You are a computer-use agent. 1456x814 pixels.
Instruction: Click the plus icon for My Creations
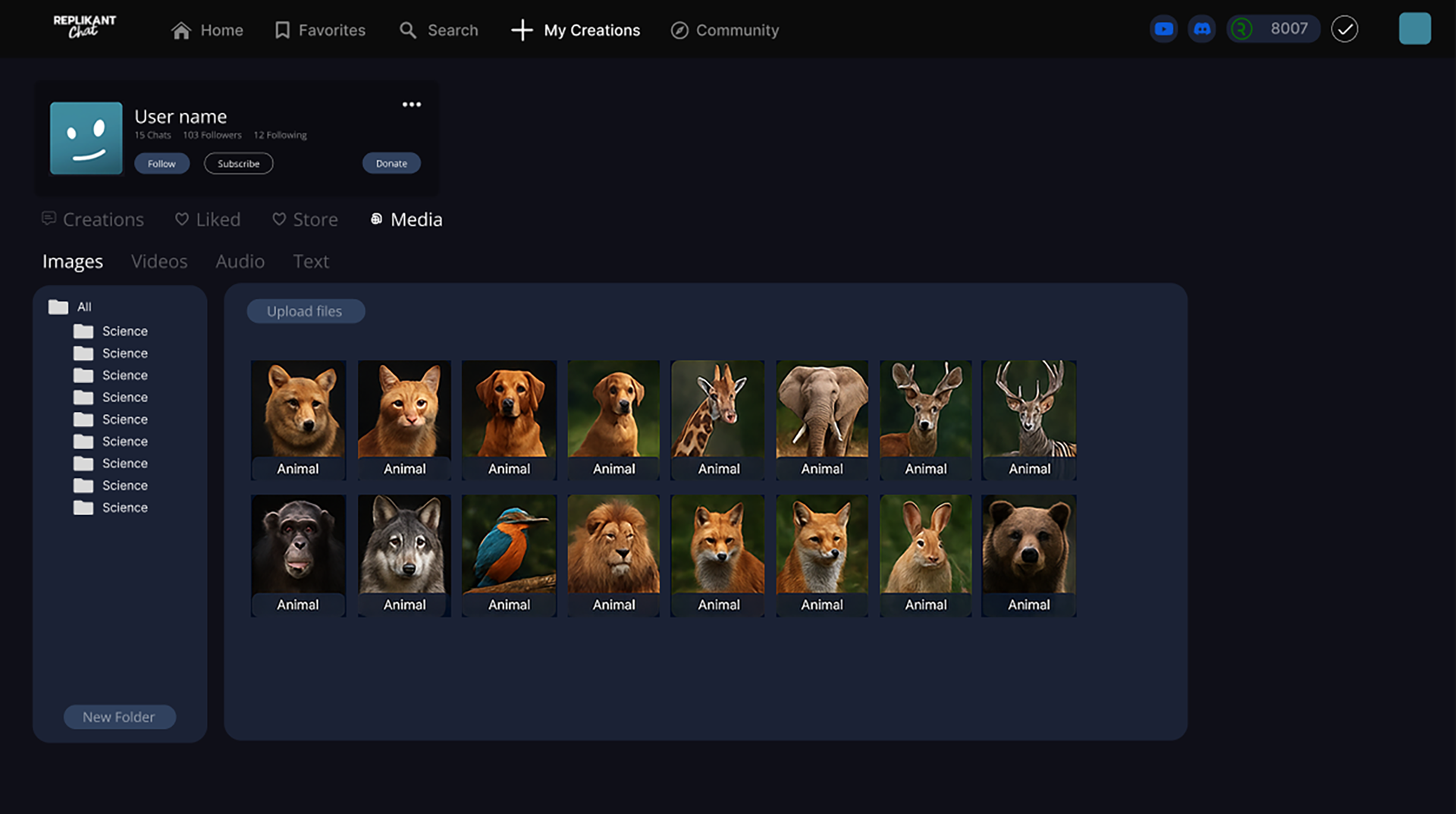click(521, 30)
